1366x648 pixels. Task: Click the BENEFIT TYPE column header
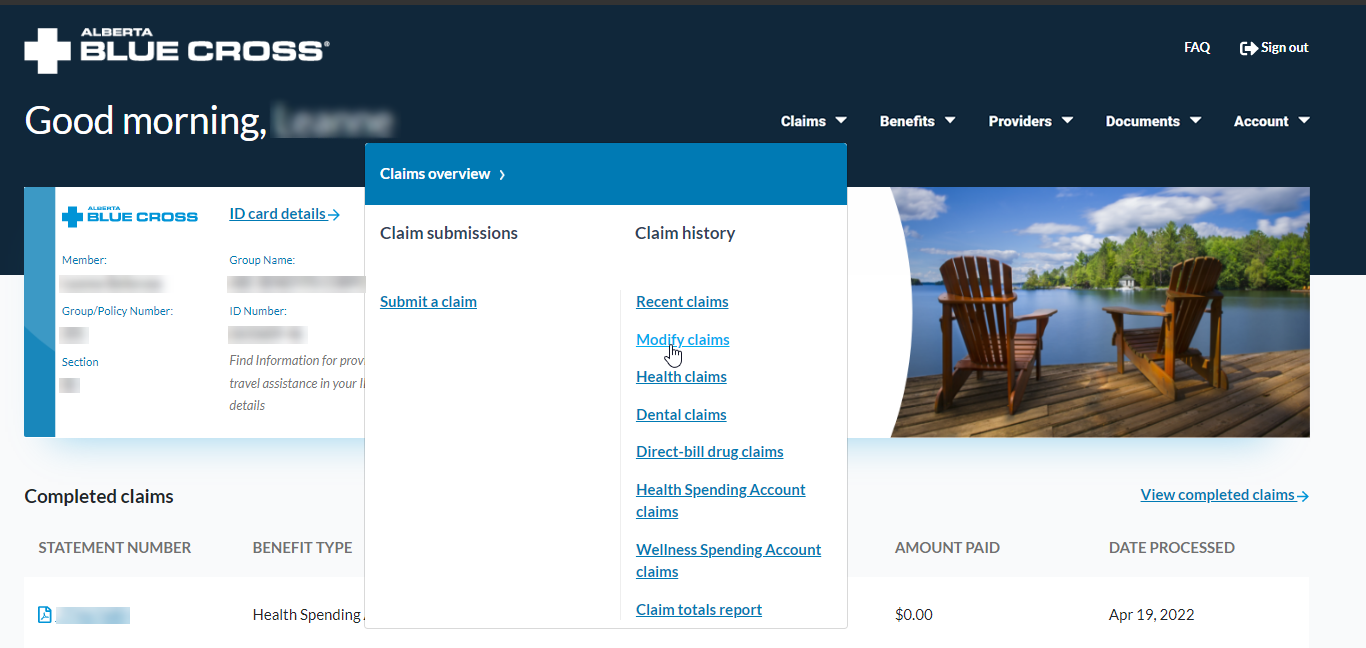(302, 547)
